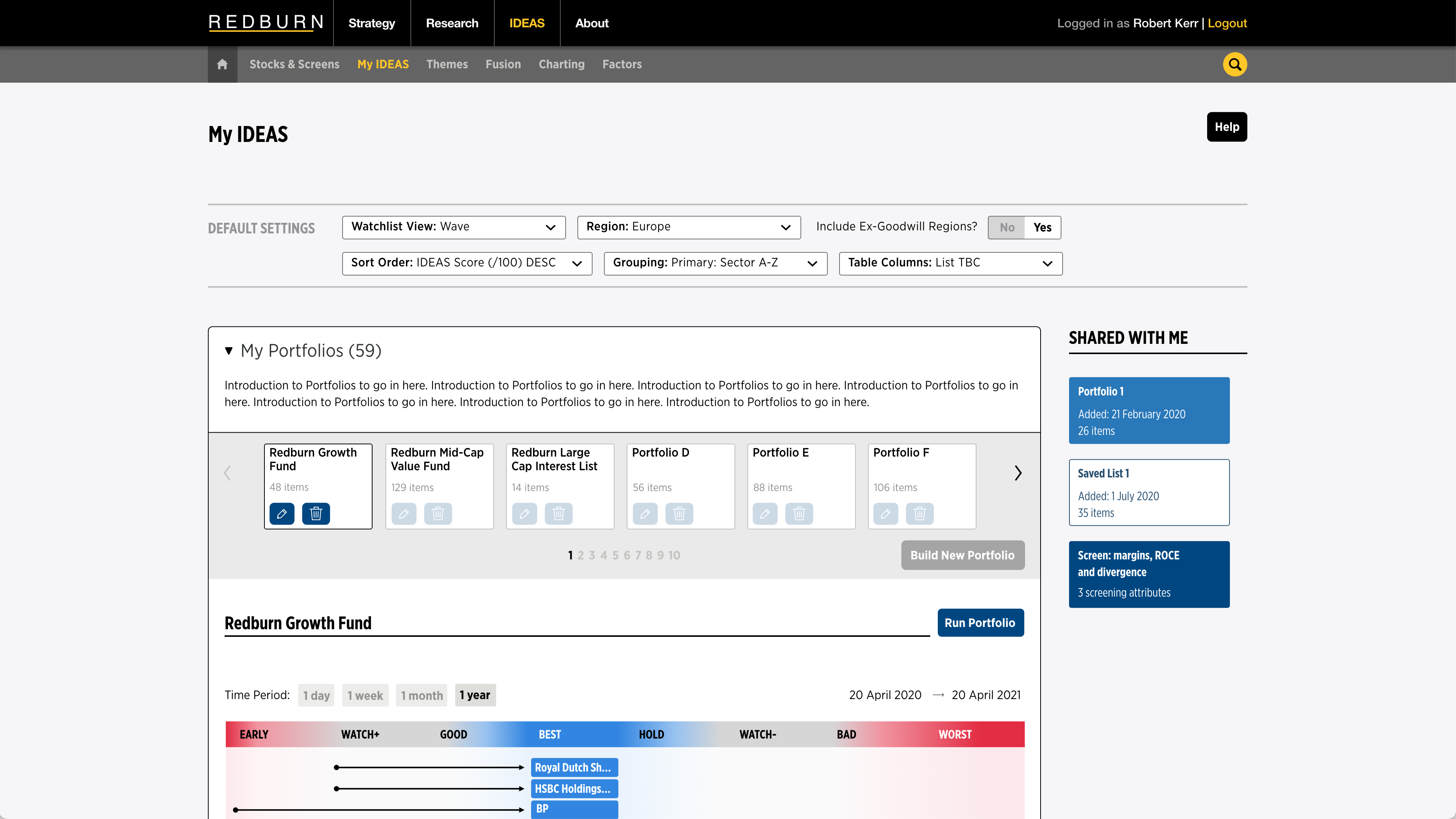Edit the Redburn Mid-Cap Value Fund
The image size is (1456, 819).
[x=404, y=513]
